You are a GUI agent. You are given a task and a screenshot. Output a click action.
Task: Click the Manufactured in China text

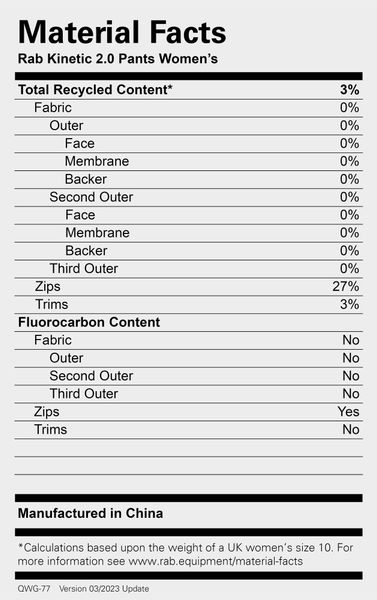point(90,513)
